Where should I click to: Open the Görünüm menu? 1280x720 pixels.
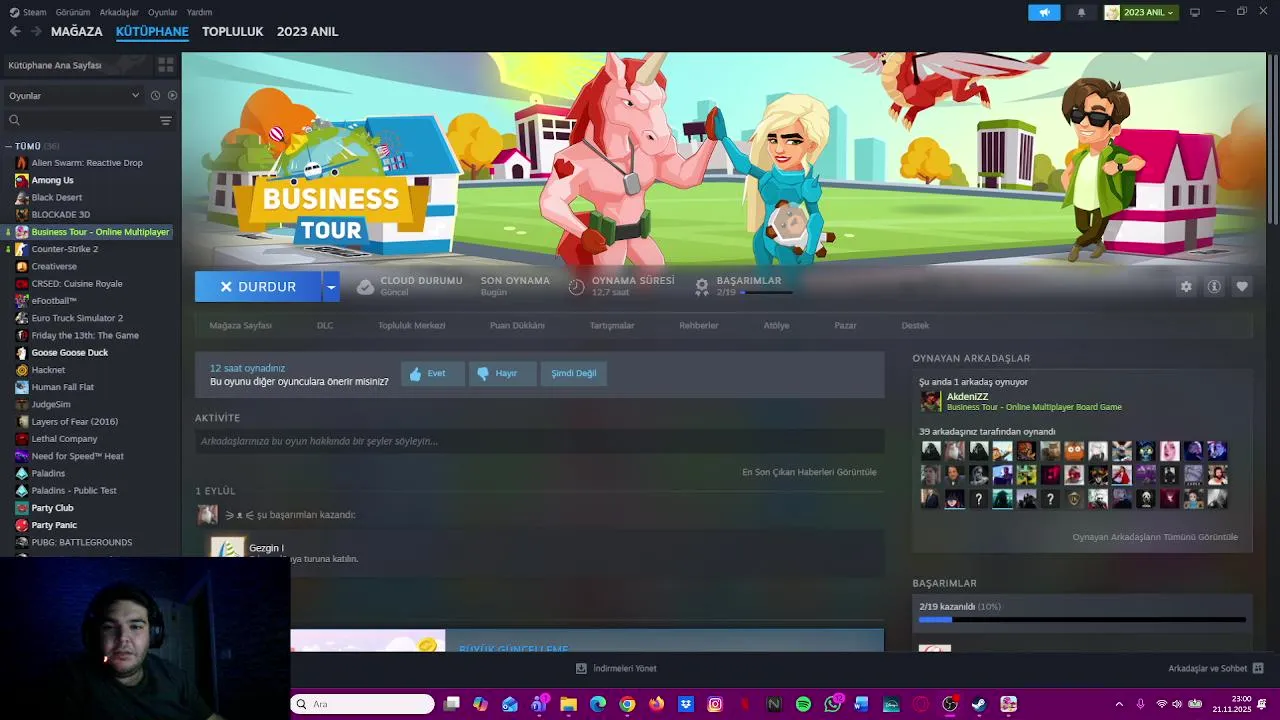(x=73, y=12)
